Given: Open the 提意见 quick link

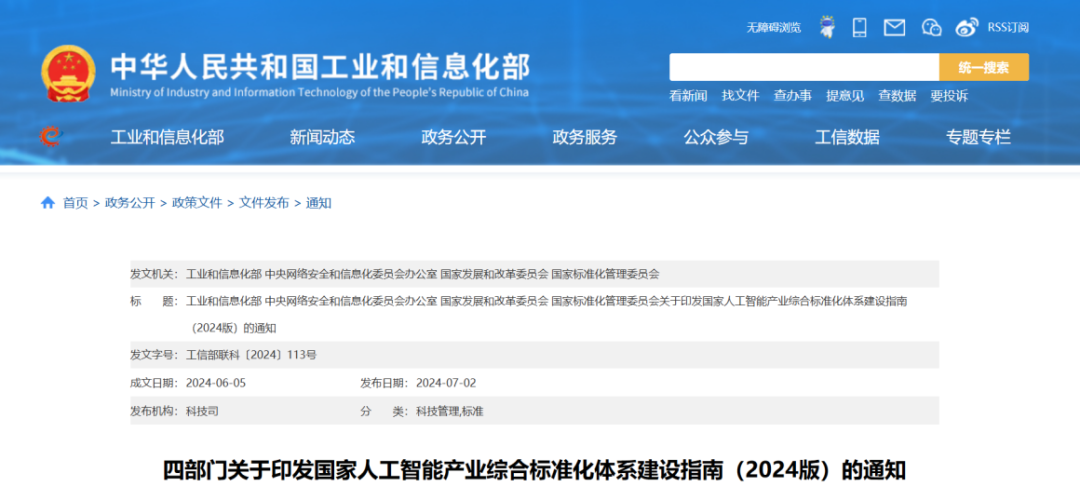Looking at the screenshot, I should (845, 96).
